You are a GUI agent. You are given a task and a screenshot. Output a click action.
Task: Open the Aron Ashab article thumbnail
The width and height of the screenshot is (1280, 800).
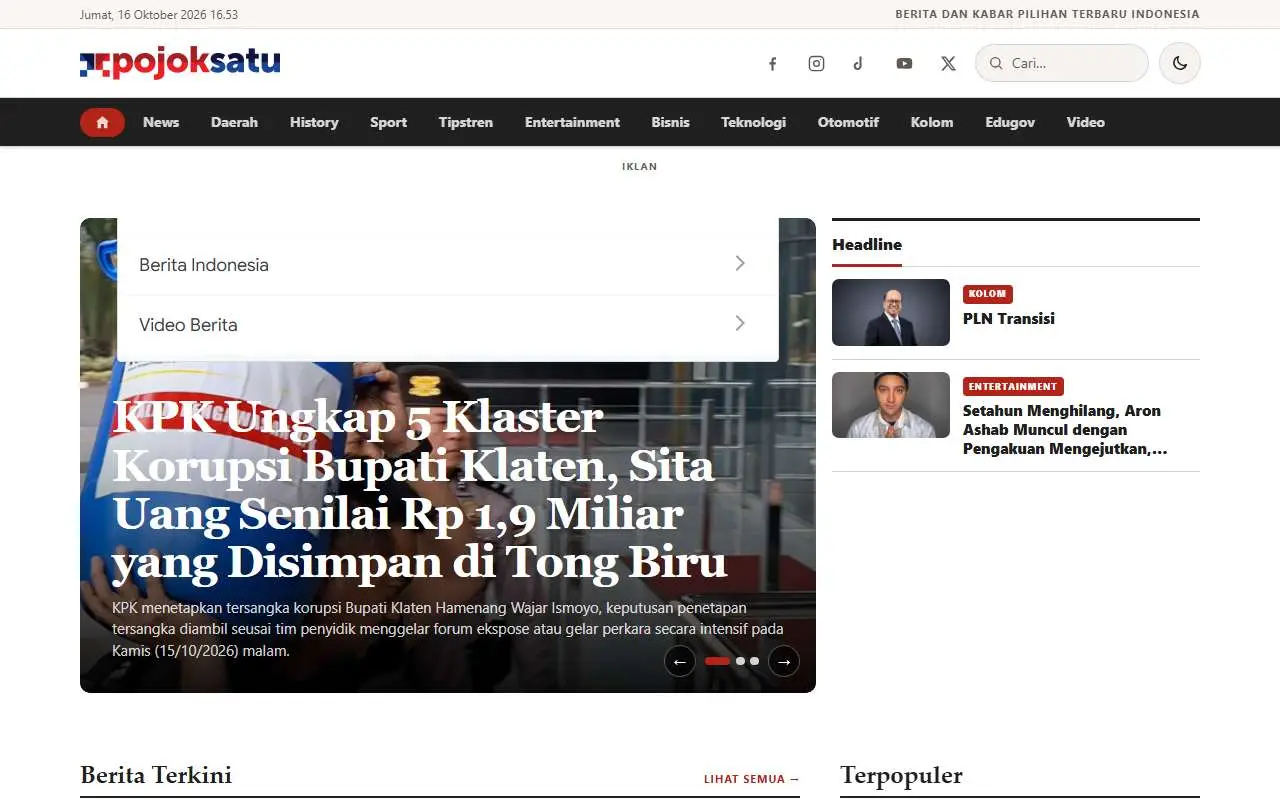[891, 405]
